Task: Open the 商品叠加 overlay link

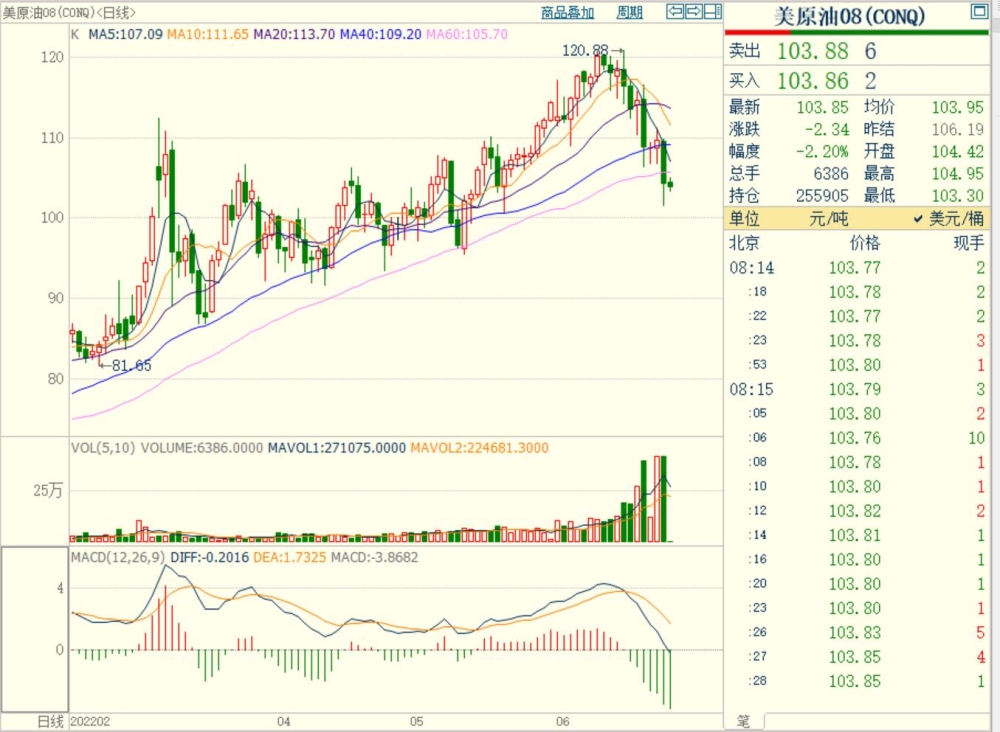Action: [x=567, y=13]
